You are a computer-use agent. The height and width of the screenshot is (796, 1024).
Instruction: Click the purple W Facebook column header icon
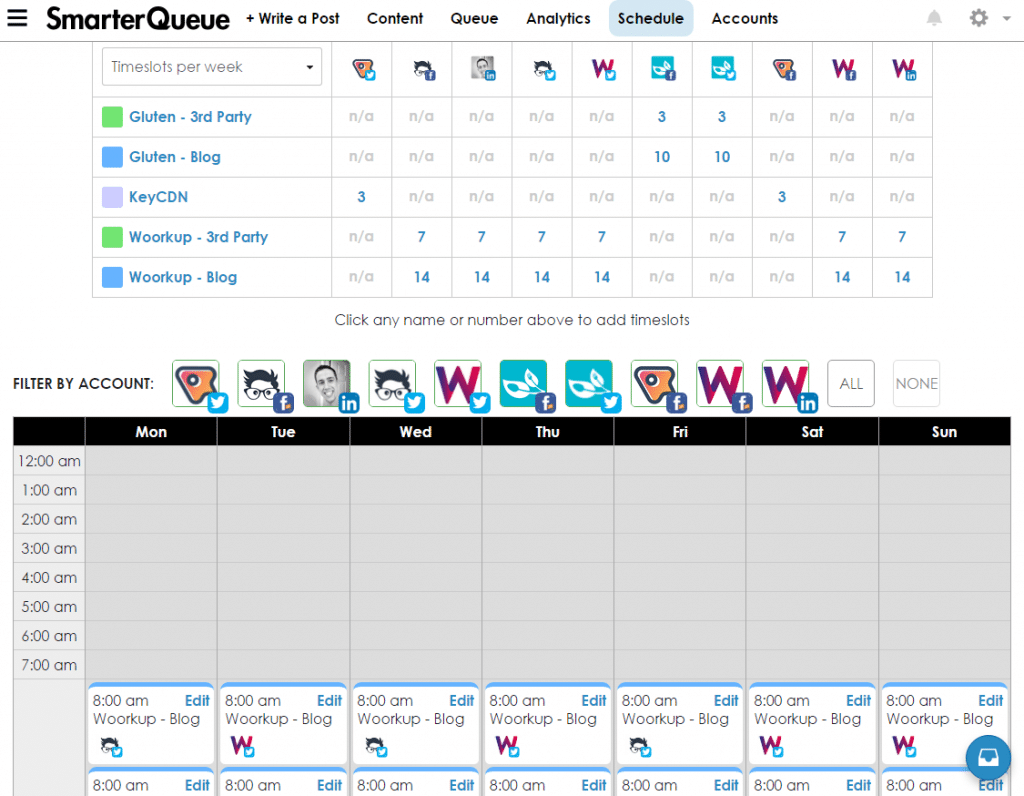(842, 69)
